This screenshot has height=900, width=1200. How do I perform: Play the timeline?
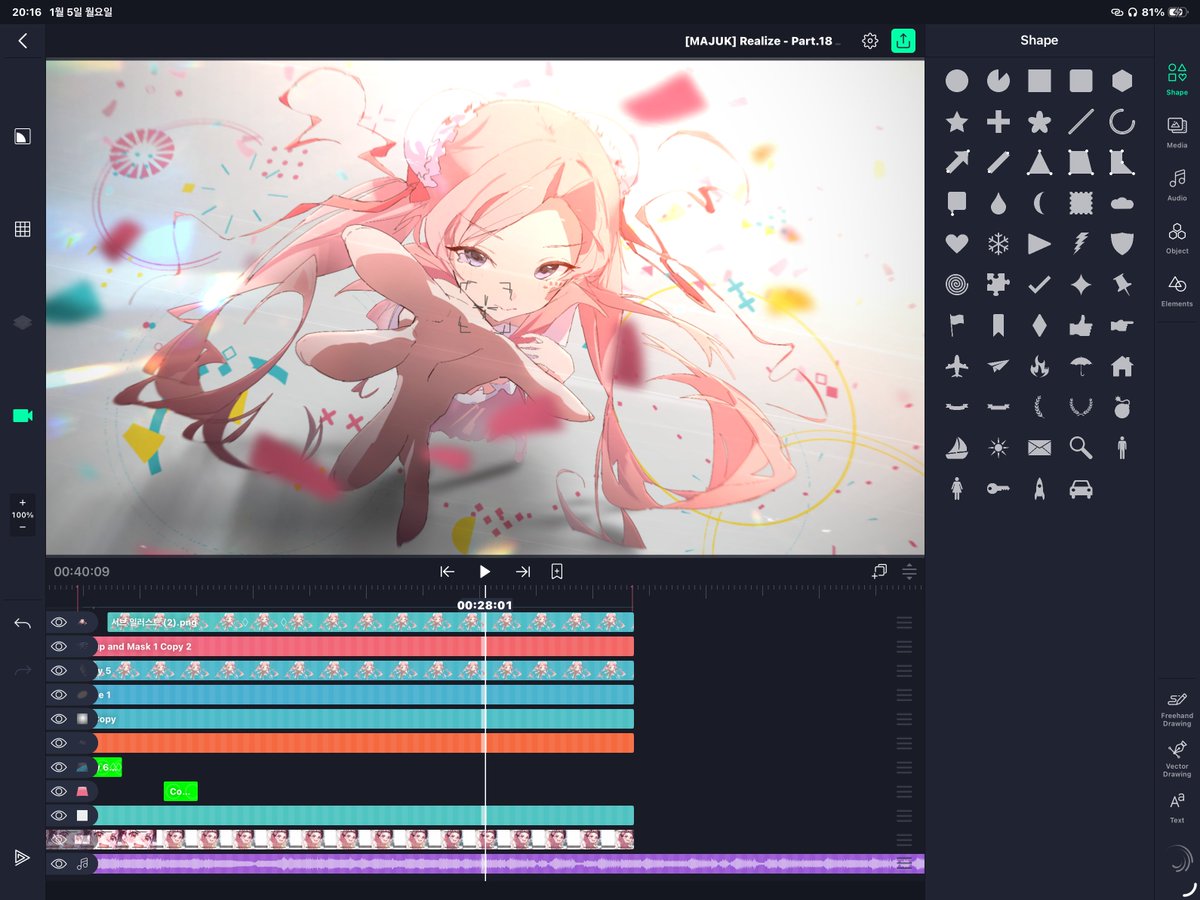pyautogui.click(x=485, y=571)
